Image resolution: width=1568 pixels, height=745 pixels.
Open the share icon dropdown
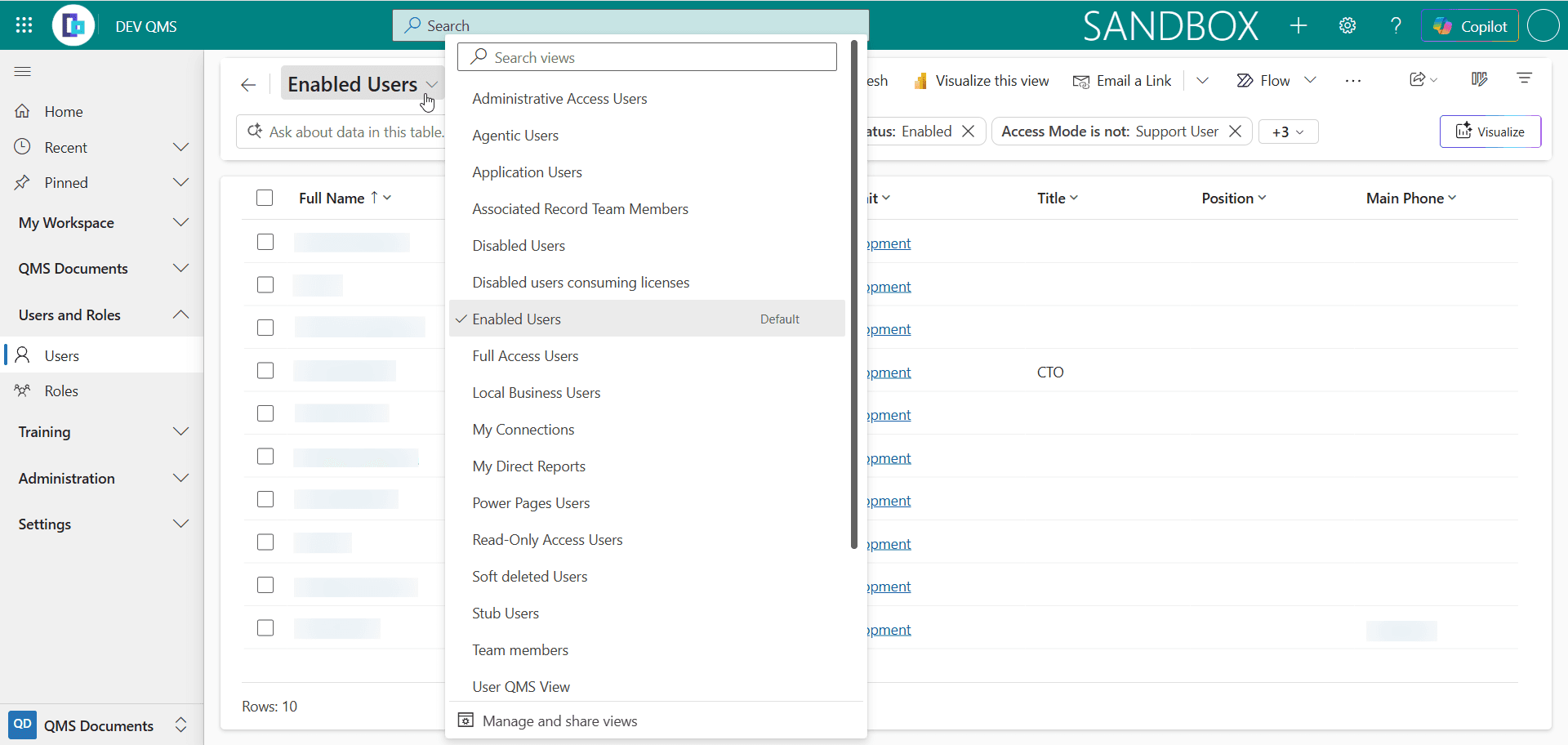[x=1423, y=79]
